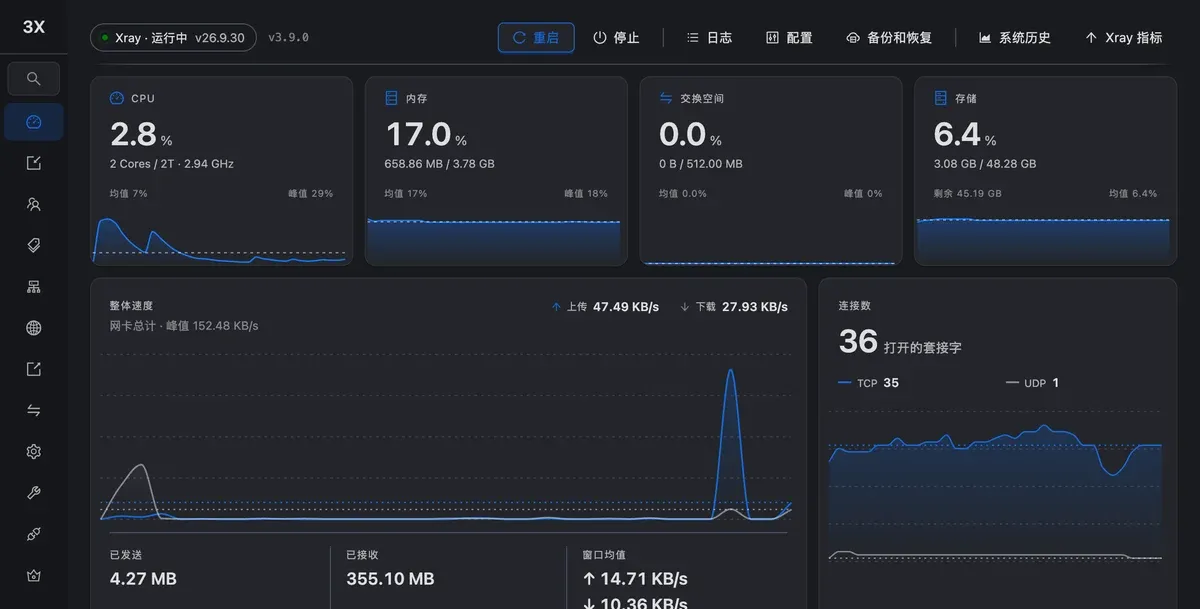Click the 停止 stop button
Viewport: 1200px width, 609px height.
[616, 38]
